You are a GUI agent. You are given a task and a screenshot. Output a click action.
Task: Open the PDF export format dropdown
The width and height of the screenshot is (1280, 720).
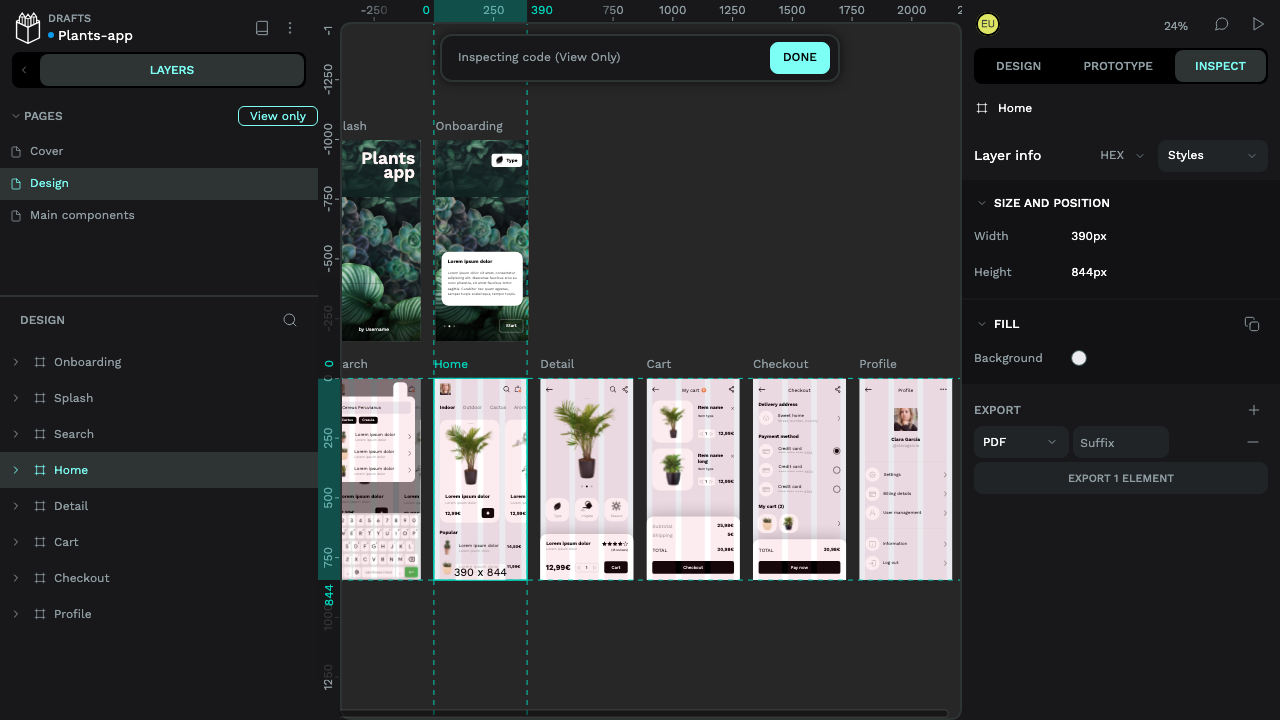tap(1021, 442)
